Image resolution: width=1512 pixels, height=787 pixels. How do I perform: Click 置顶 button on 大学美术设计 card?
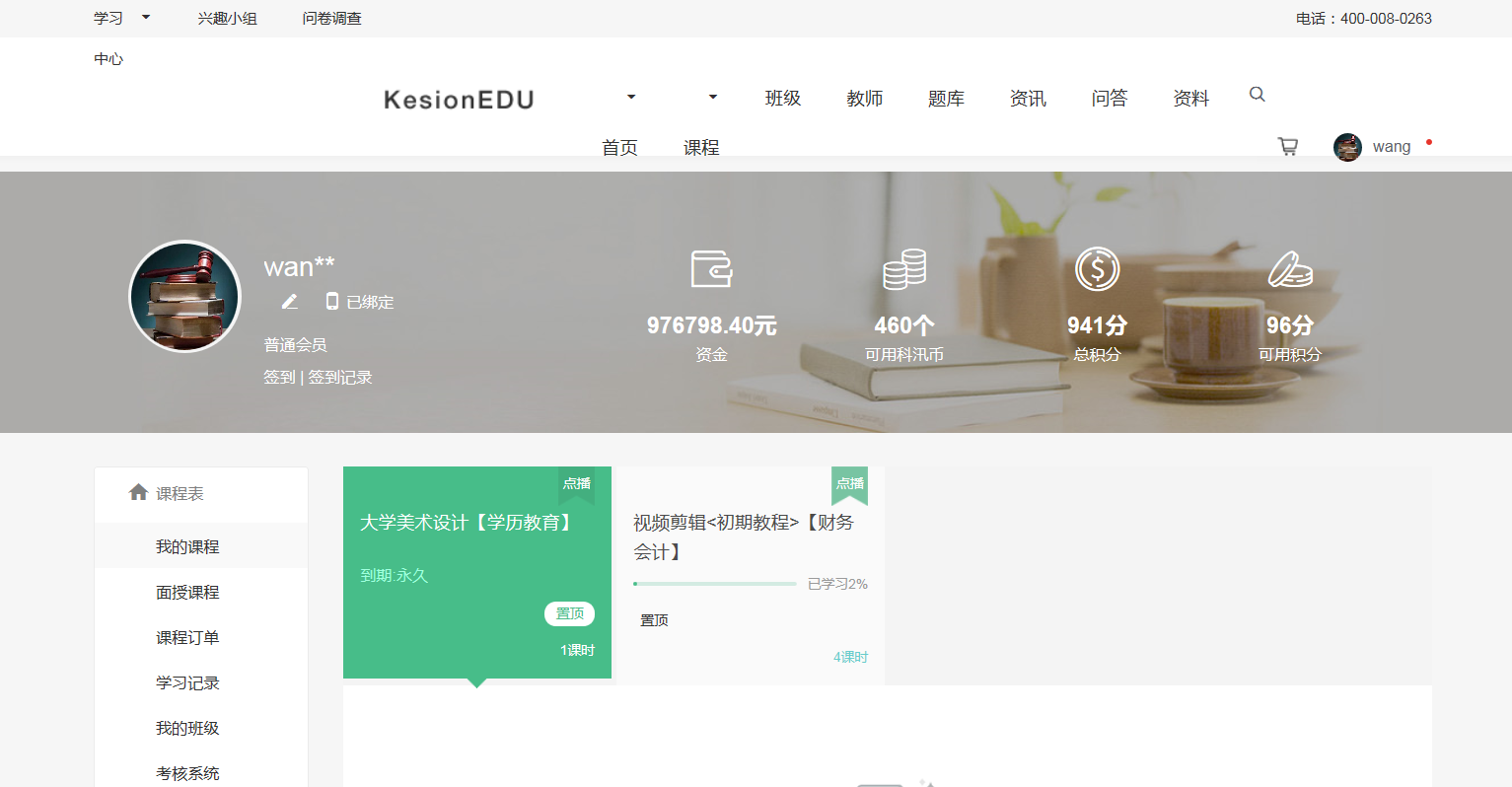(569, 613)
